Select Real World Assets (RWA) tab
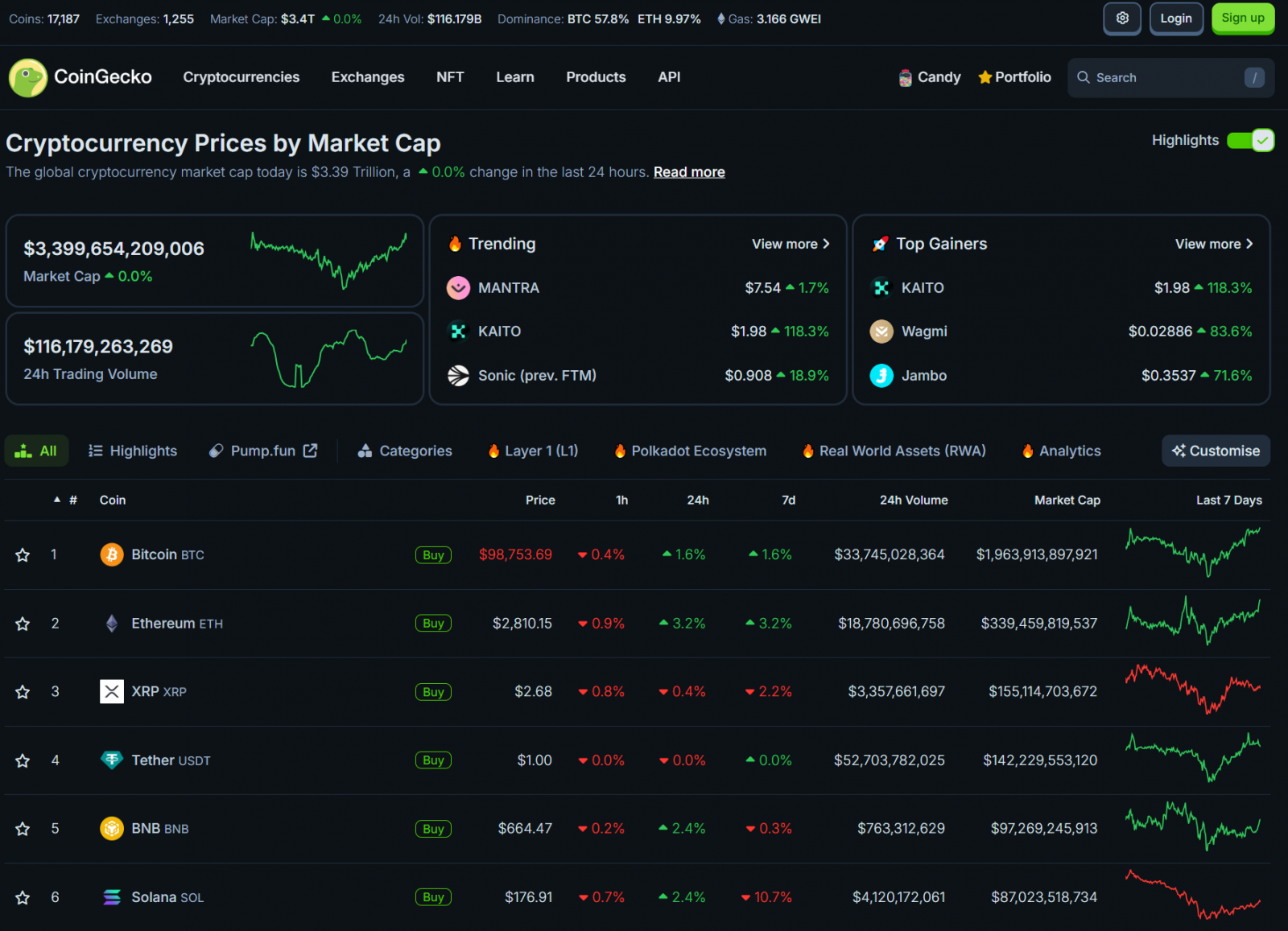1288x931 pixels. (x=894, y=451)
